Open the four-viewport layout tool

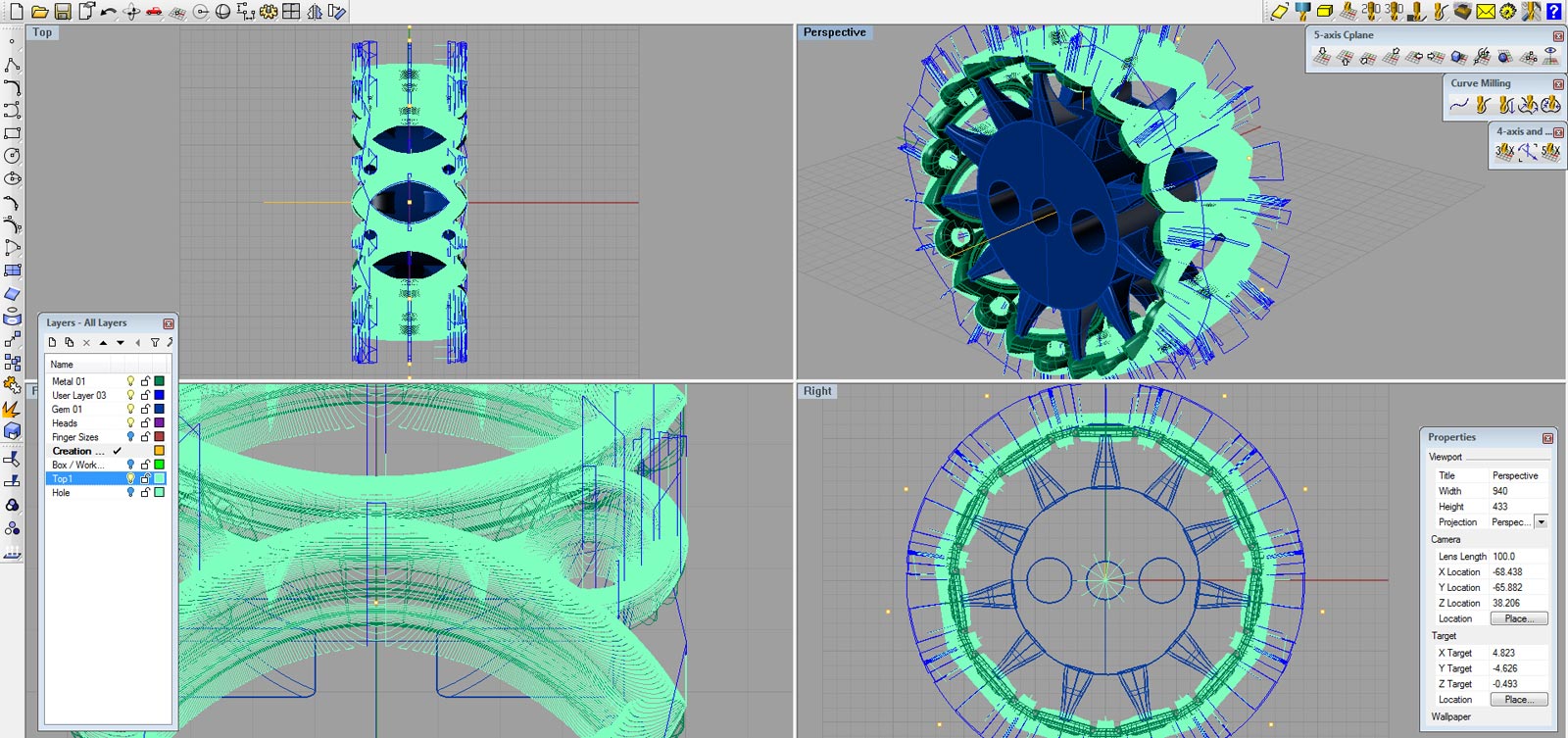pyautogui.click(x=291, y=12)
